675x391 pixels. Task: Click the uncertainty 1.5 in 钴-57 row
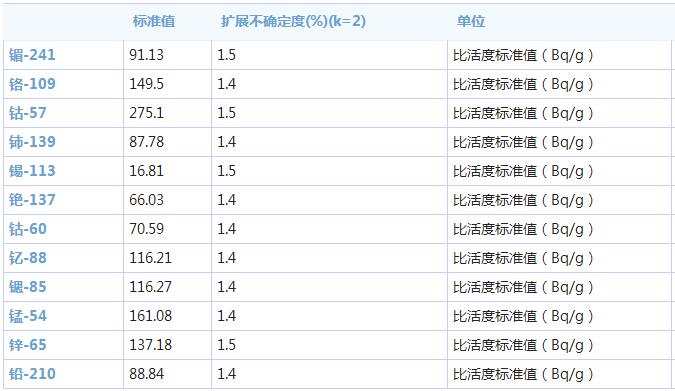(226, 113)
